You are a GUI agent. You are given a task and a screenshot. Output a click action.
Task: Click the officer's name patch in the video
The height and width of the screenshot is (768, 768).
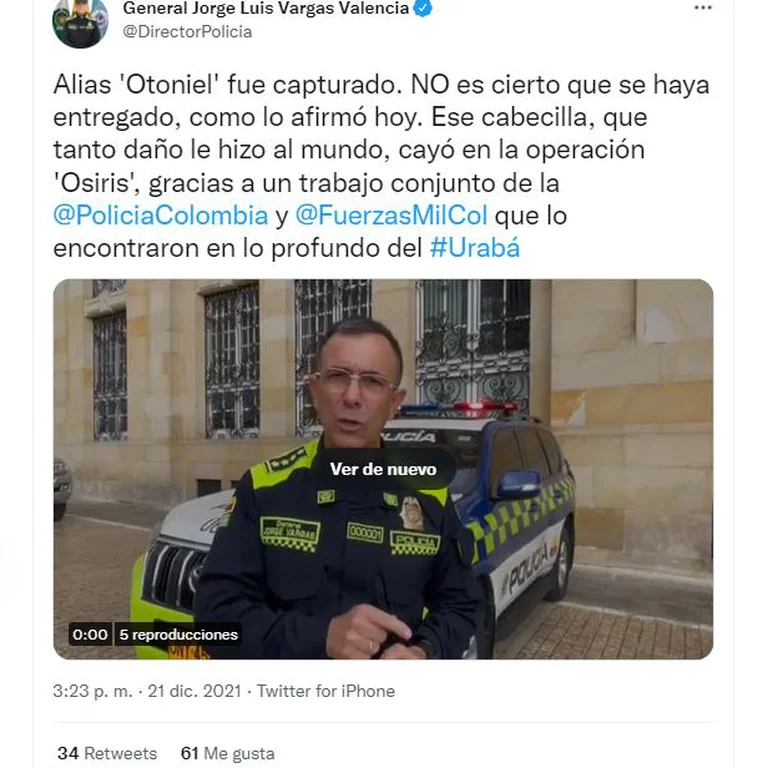(290, 533)
